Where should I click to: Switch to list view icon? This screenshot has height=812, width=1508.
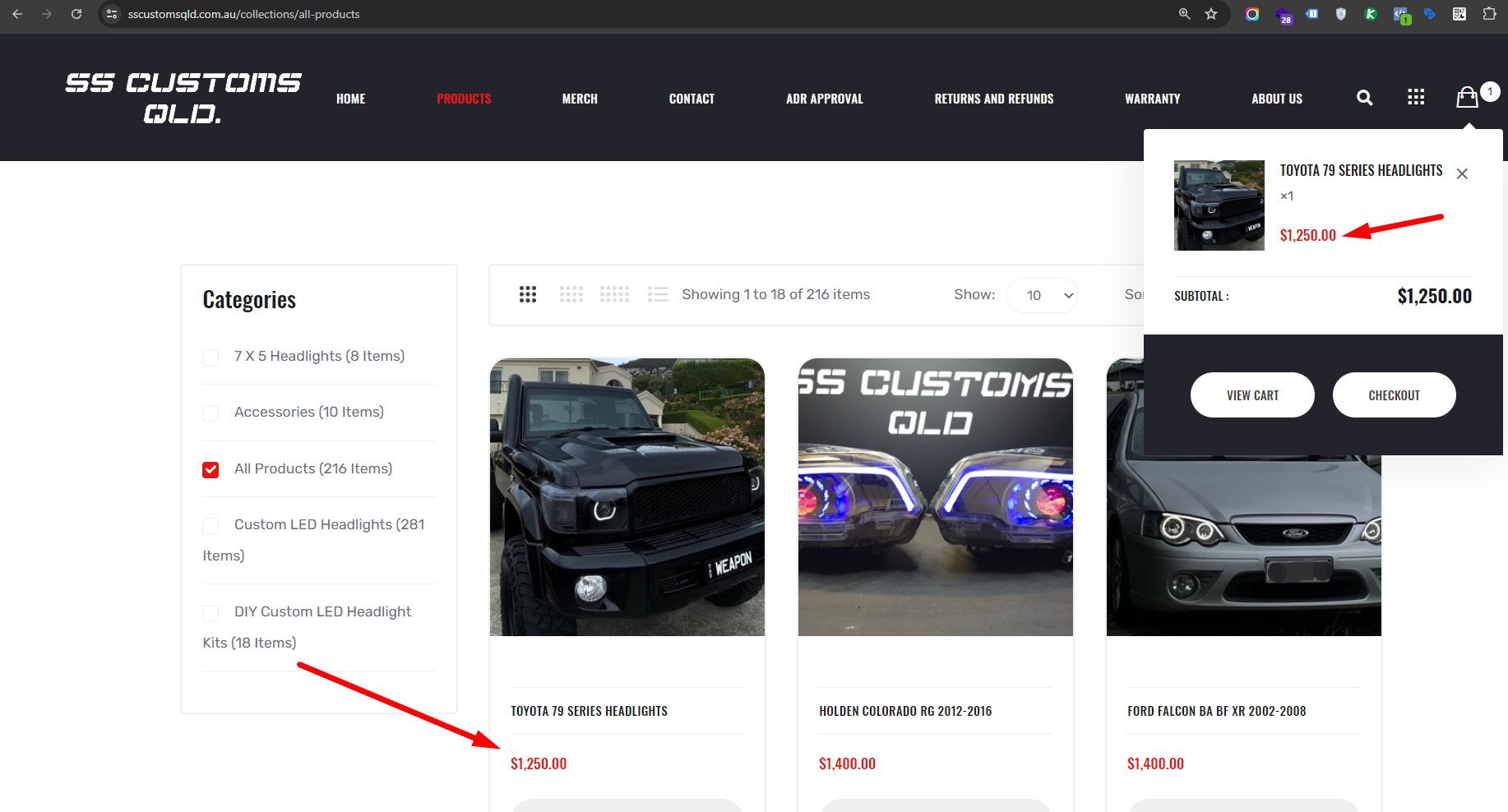[658, 294]
